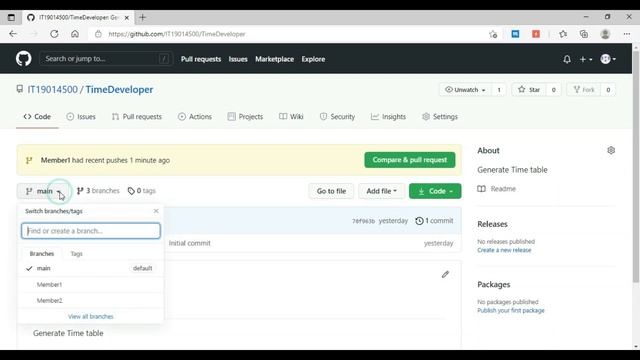Select the Member1 branch
The width and height of the screenshot is (640, 360).
click(x=91, y=284)
